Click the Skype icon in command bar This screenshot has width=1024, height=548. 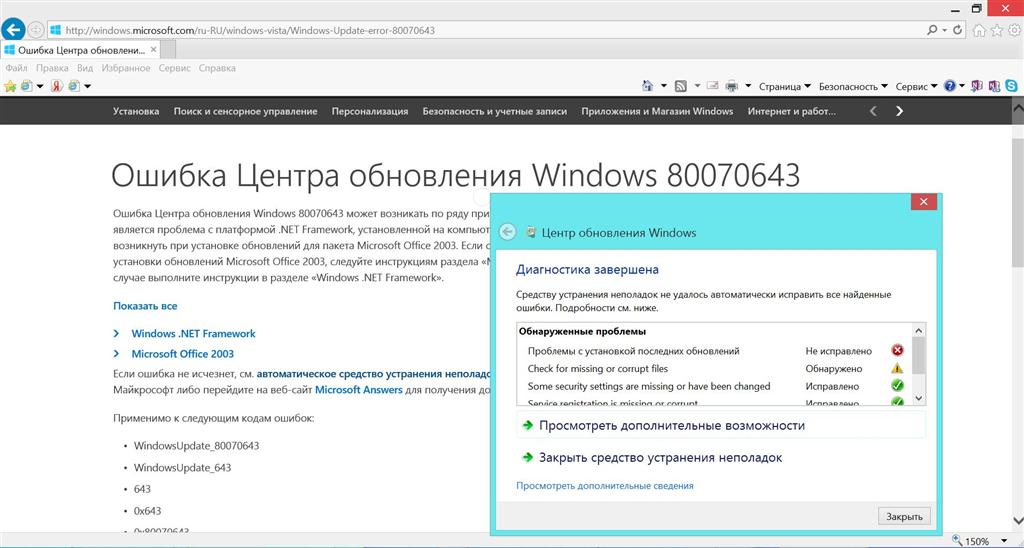click(1012, 86)
